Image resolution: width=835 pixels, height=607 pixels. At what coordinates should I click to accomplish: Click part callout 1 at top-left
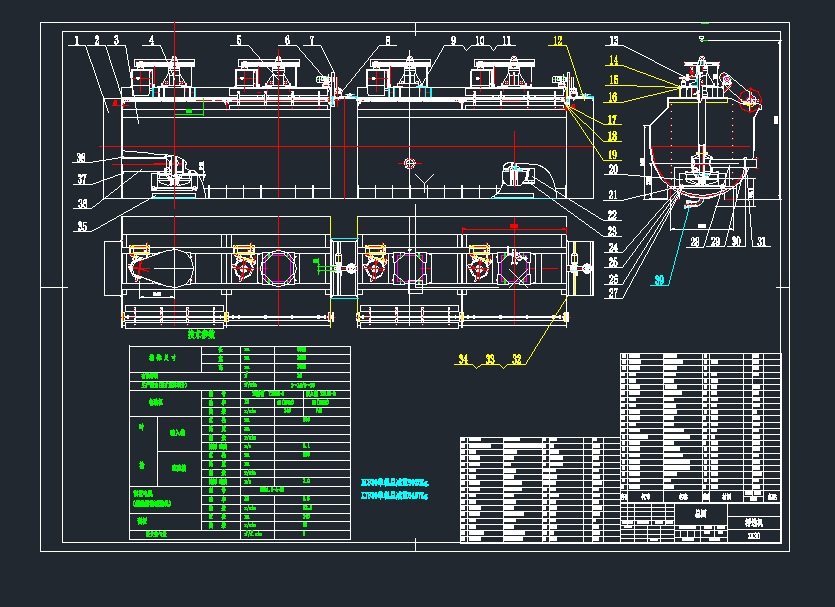pos(76,41)
